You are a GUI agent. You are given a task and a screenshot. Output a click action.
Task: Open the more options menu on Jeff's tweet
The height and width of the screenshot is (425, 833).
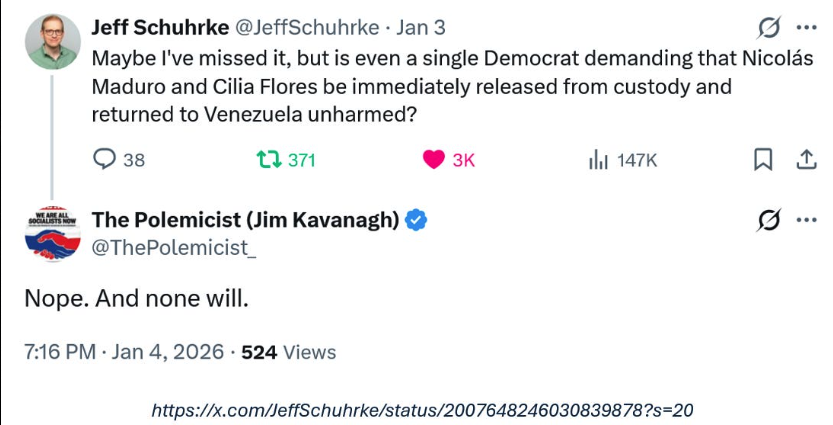[806, 26]
